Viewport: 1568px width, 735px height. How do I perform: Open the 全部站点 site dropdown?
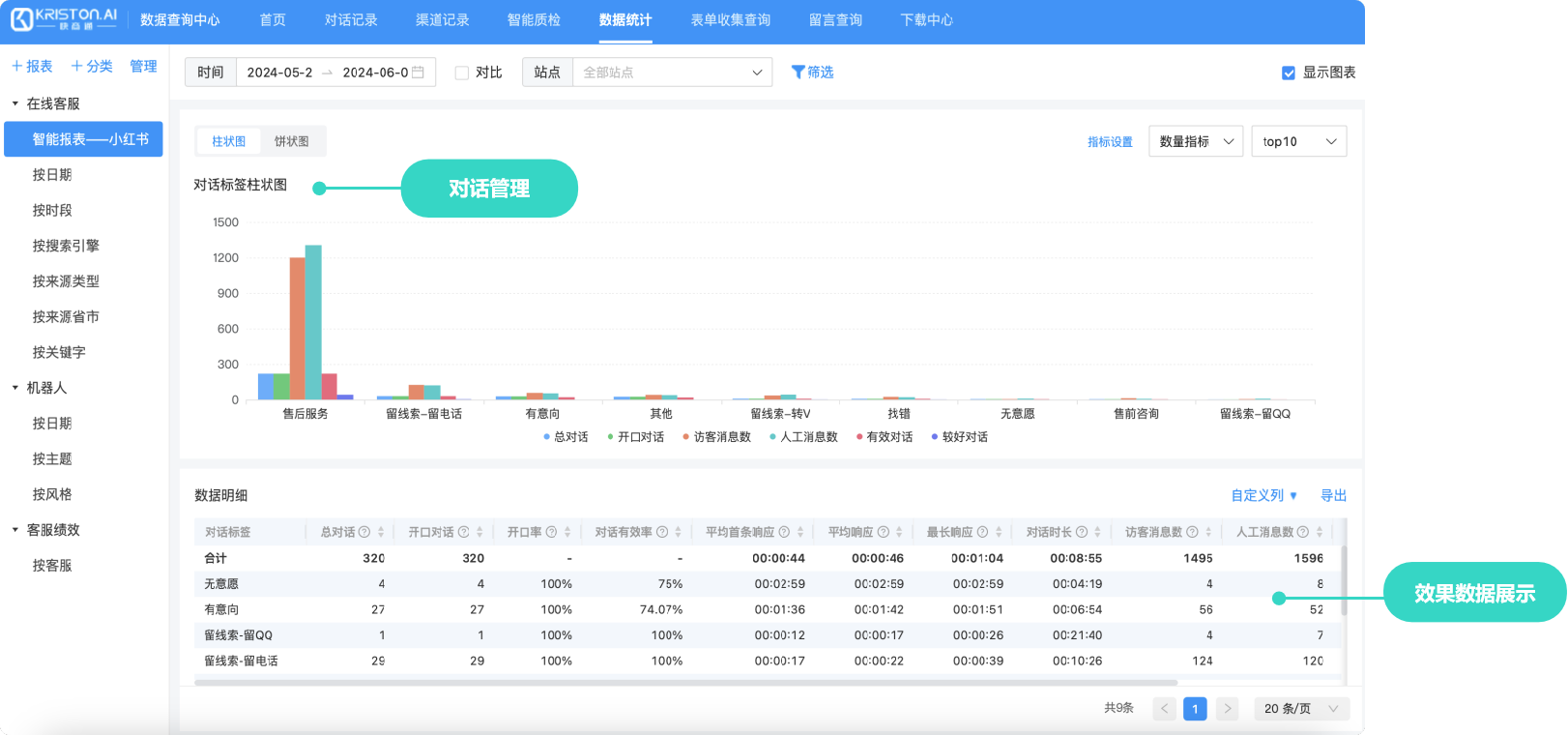[x=672, y=73]
